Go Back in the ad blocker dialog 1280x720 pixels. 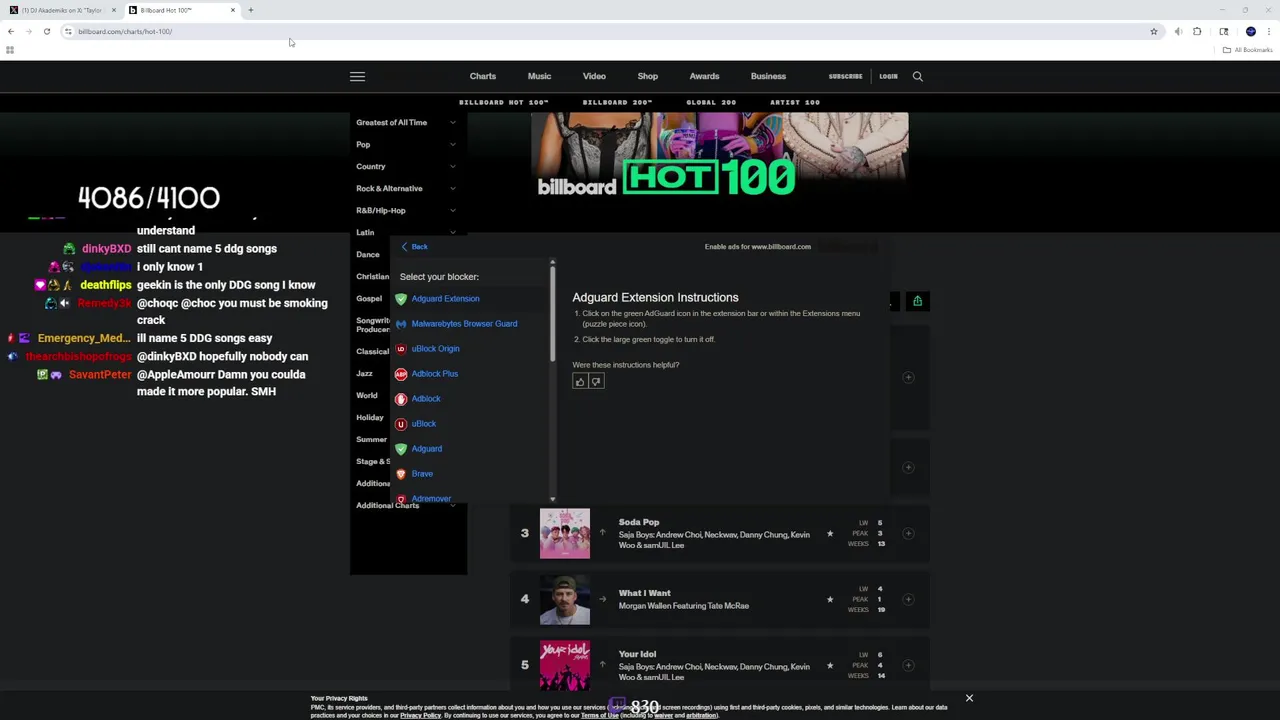[414, 246]
